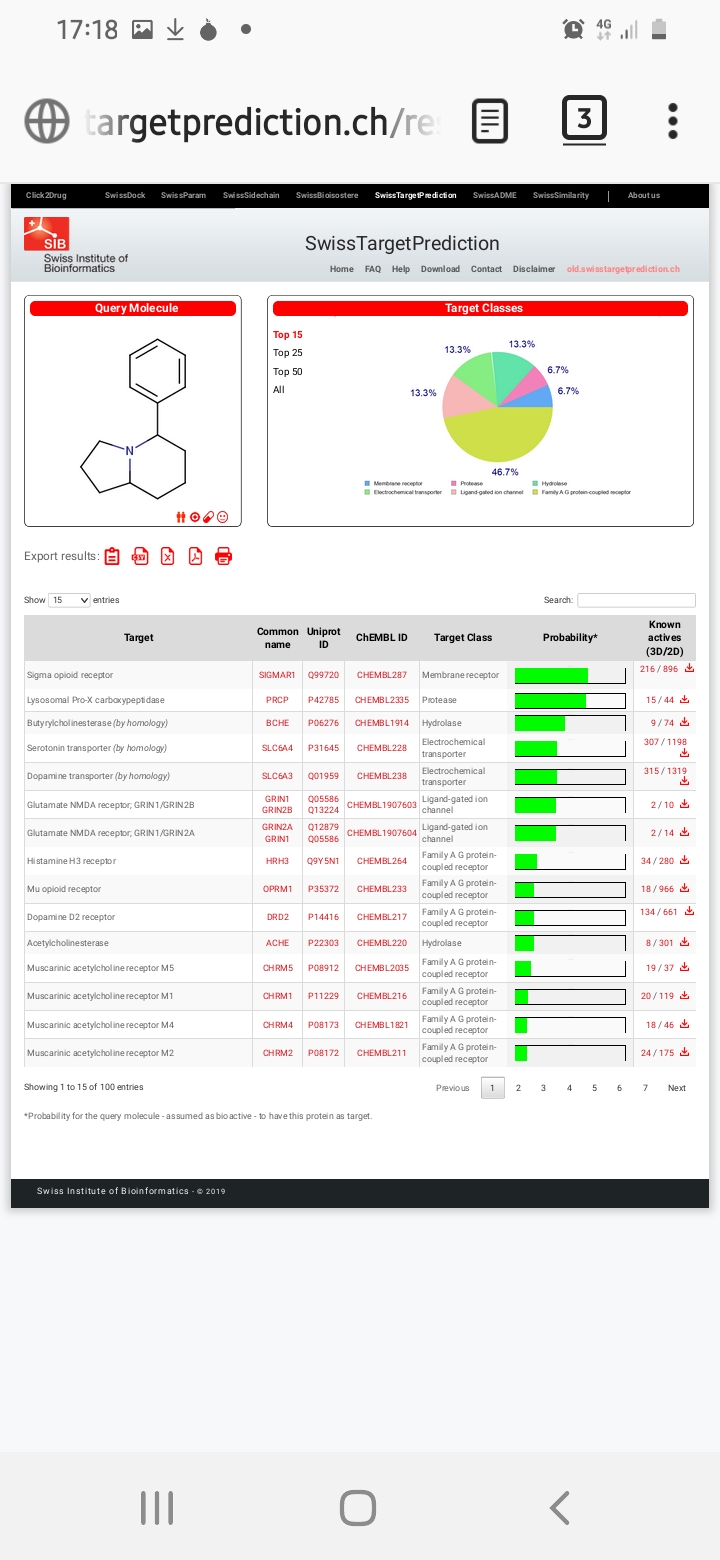Open SwissParam in top navigation bar
The image size is (720, 1560).
point(183,196)
